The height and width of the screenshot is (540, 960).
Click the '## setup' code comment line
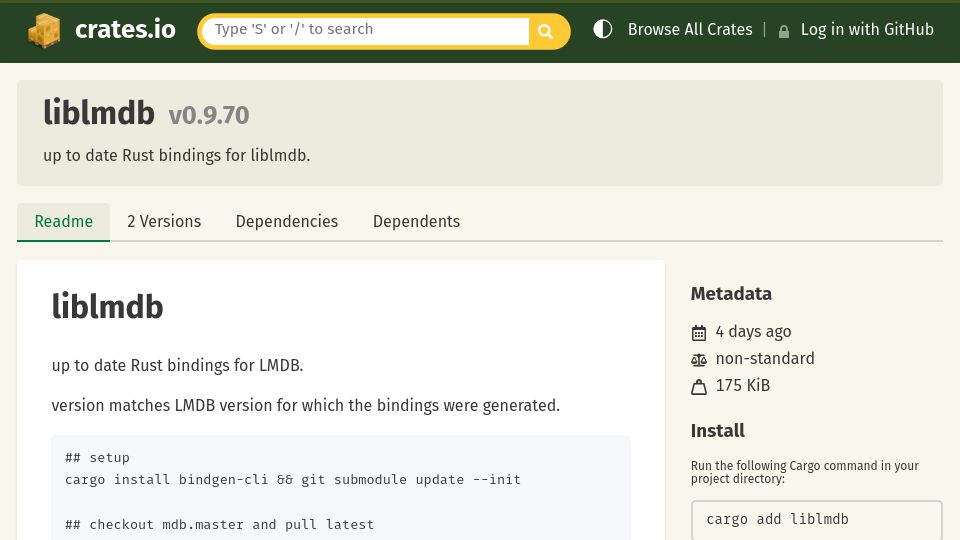[x=97, y=457]
